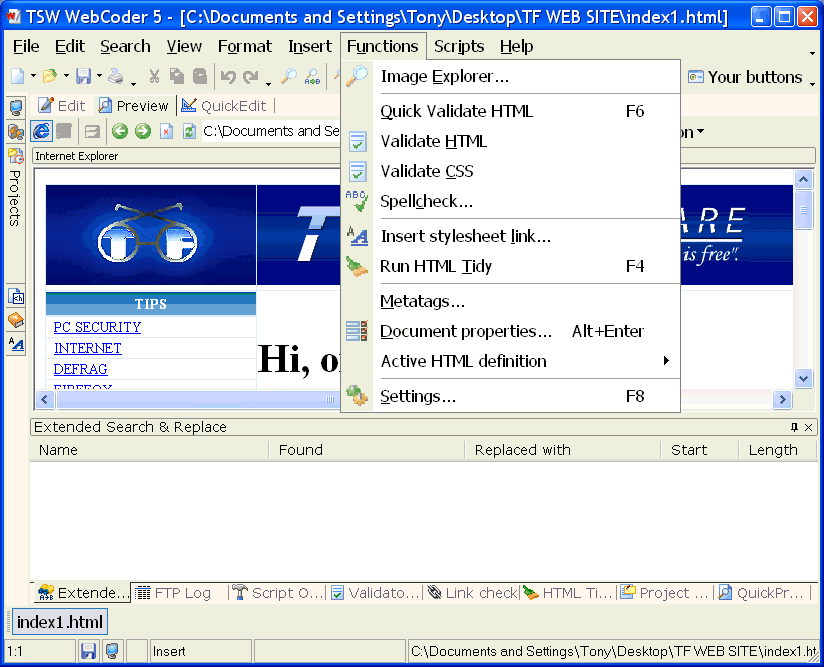Refresh the preview with the green arrows icon
This screenshot has width=824, height=667.
coord(189,131)
